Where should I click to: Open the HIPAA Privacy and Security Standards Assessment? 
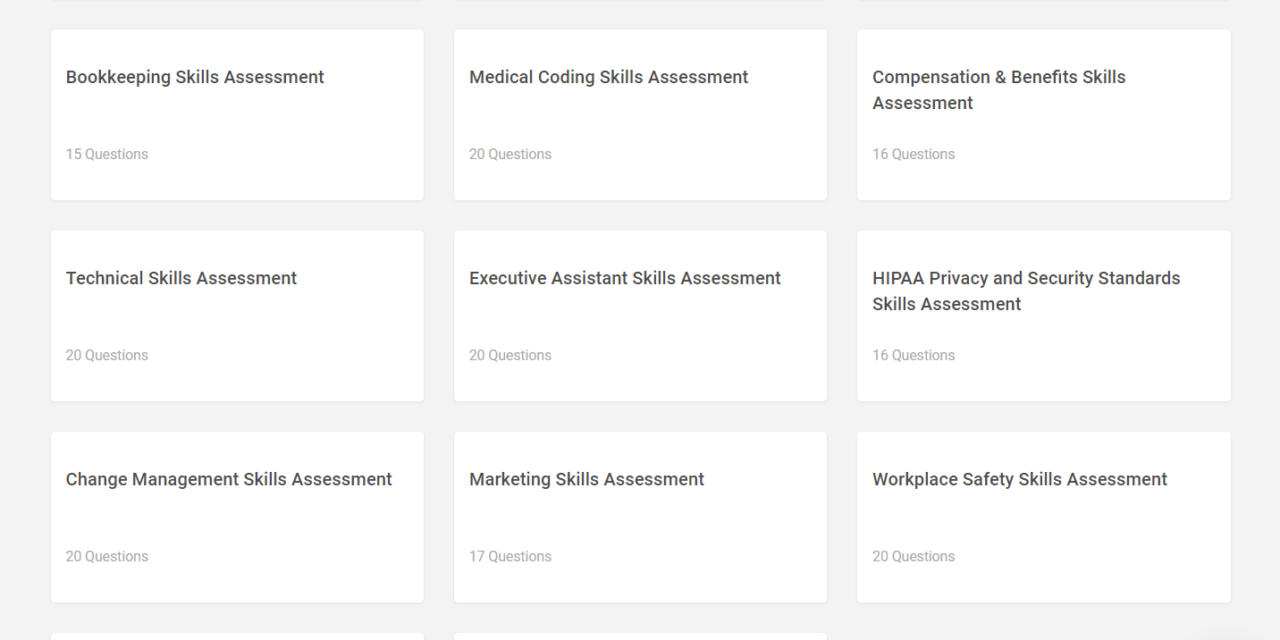pos(1026,291)
